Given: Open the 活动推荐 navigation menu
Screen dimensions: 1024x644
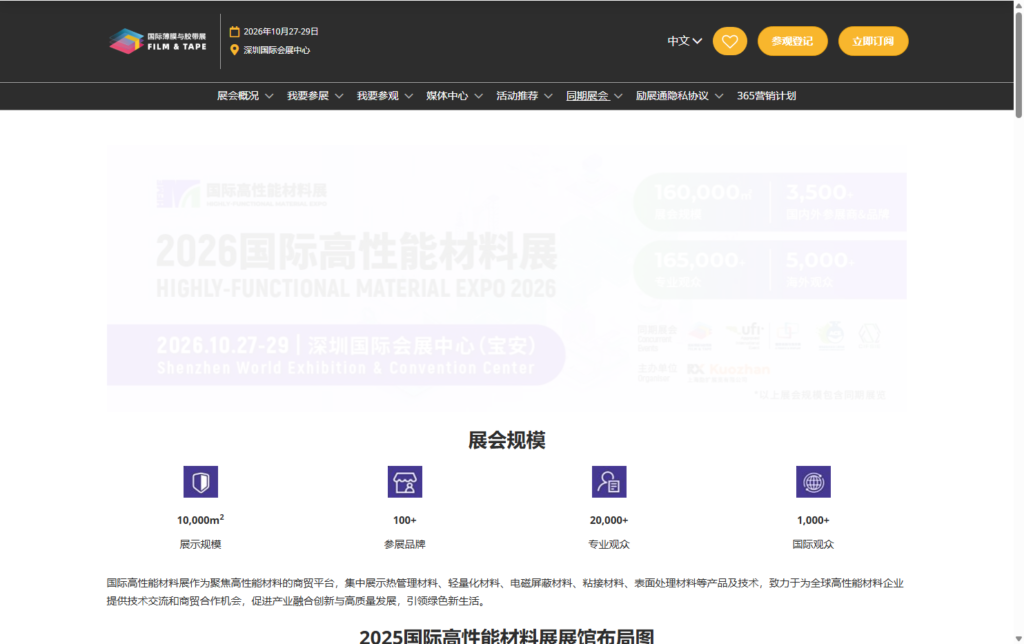Looking at the screenshot, I should 518,95.
